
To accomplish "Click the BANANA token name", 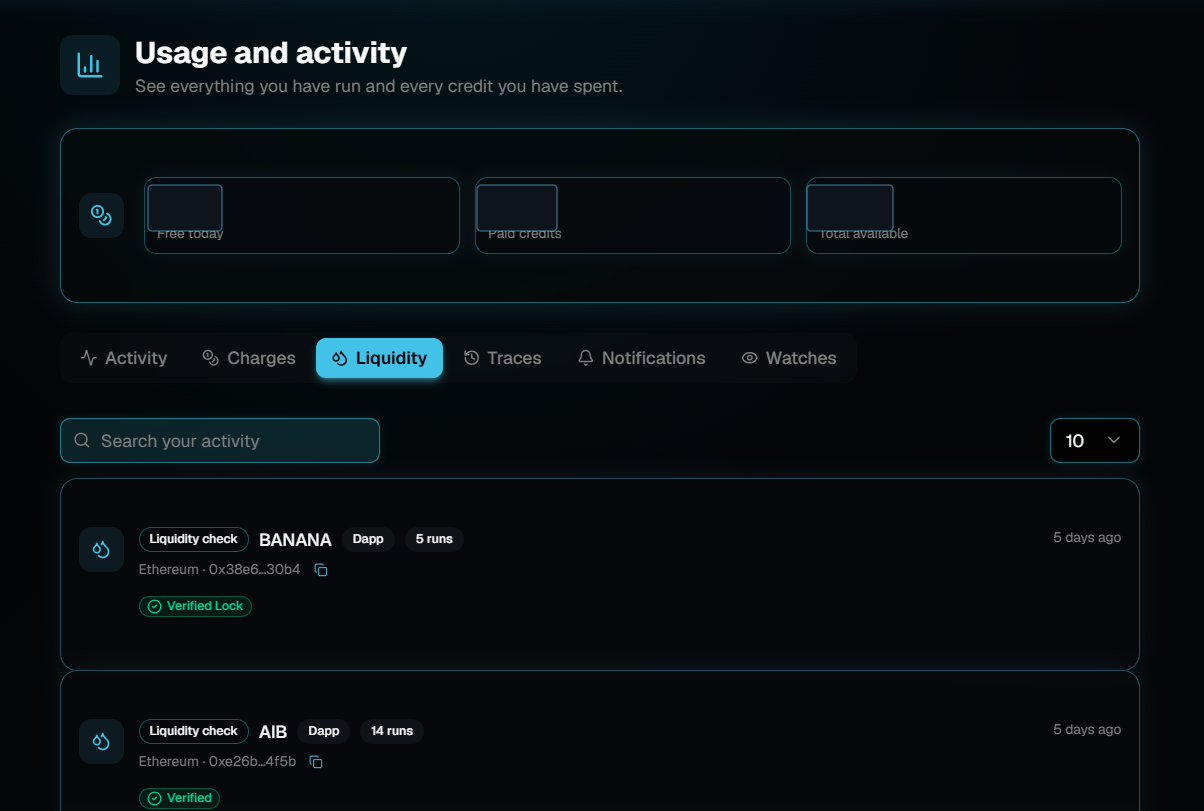I will point(295,540).
